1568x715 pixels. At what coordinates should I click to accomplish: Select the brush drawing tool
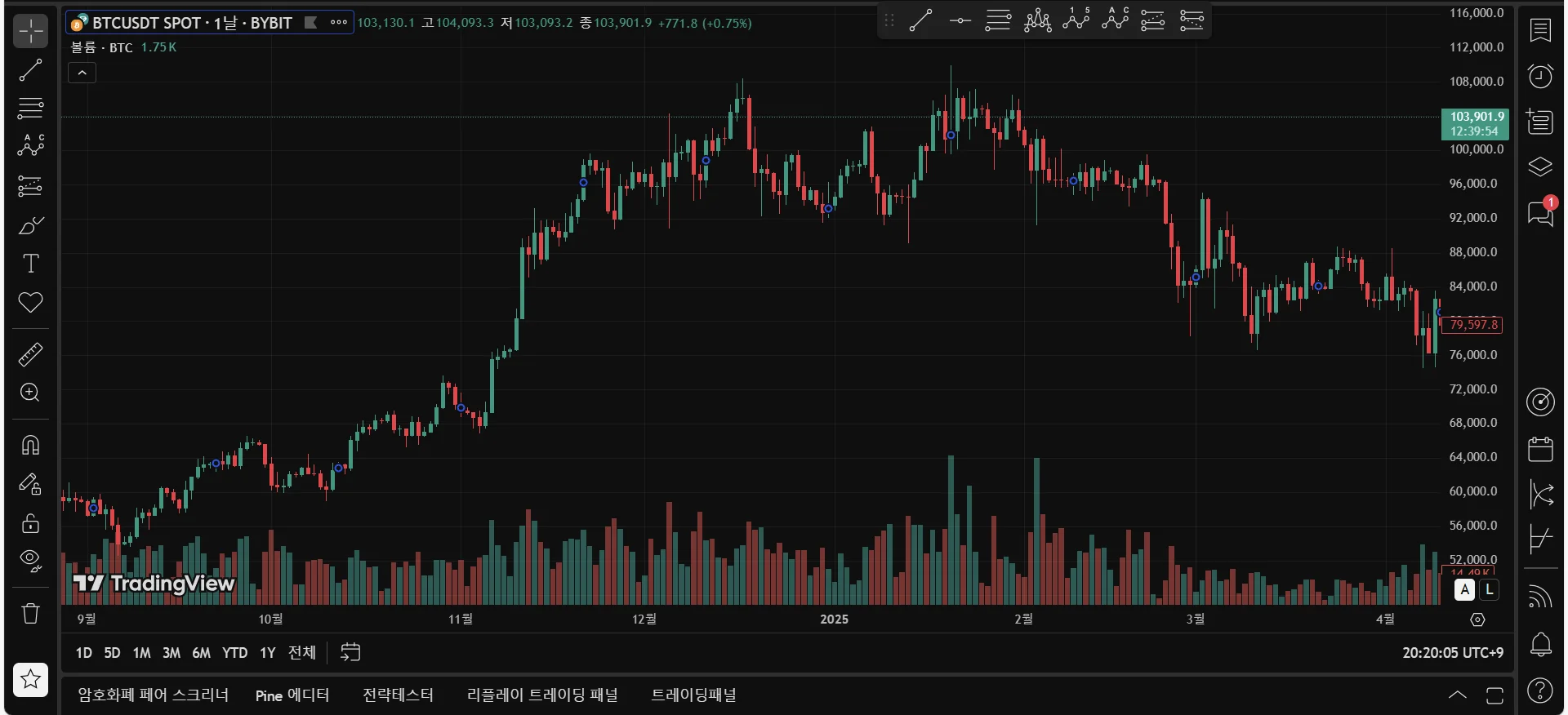(31, 225)
